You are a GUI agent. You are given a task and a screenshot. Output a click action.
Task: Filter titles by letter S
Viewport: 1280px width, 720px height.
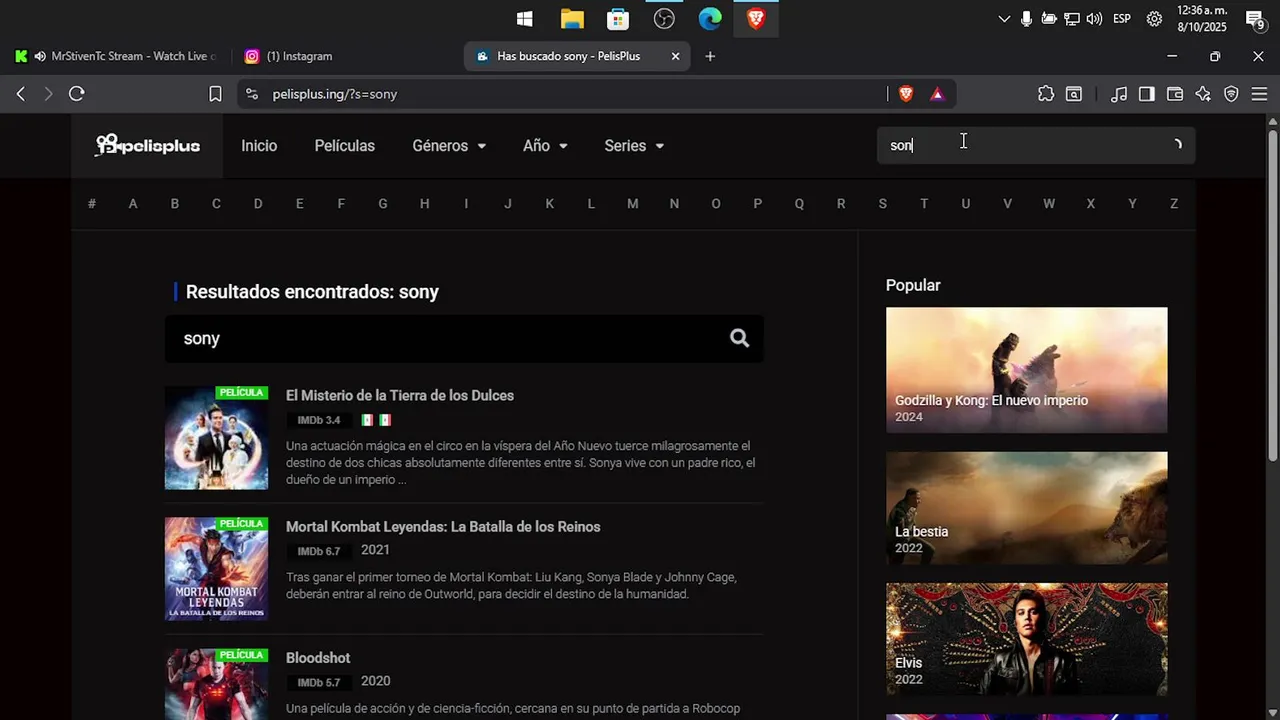tap(882, 204)
